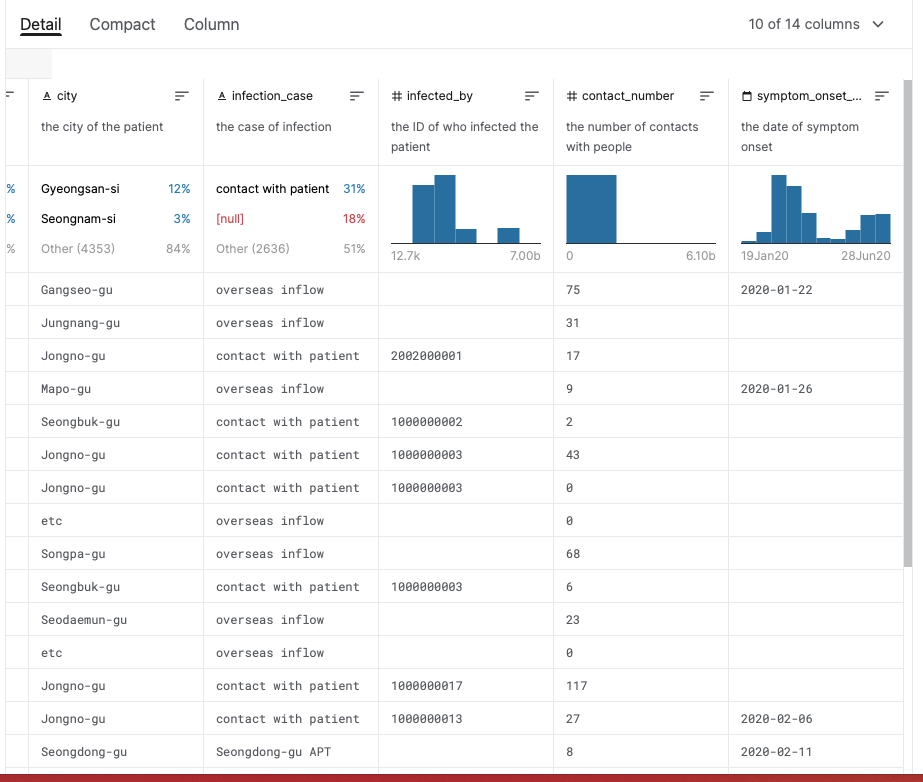This screenshot has height=782, width=923.
Task: Click the sort icon for symptom_onset column
Action: (x=882, y=96)
